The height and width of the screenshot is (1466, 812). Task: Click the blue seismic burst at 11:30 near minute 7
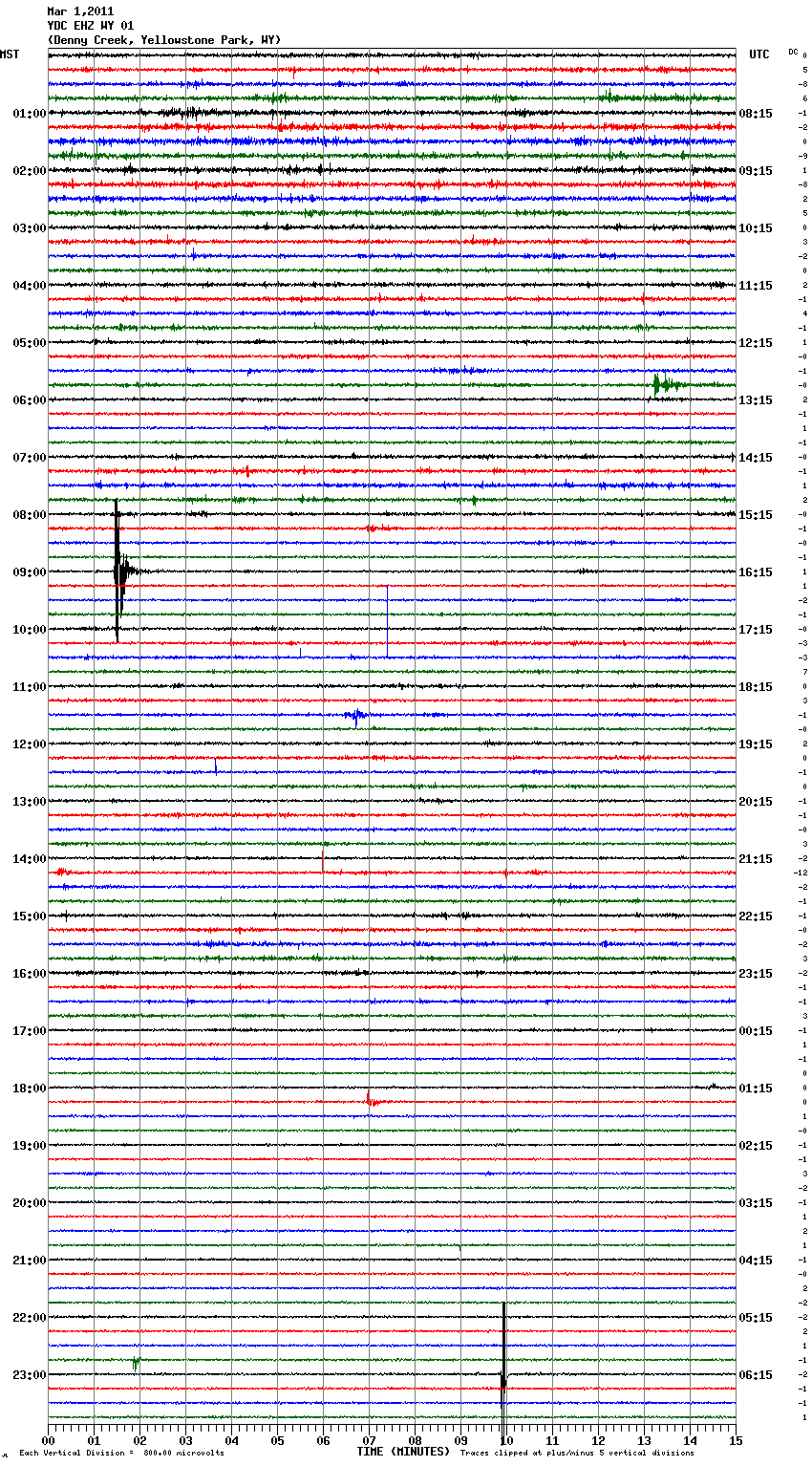(x=356, y=715)
